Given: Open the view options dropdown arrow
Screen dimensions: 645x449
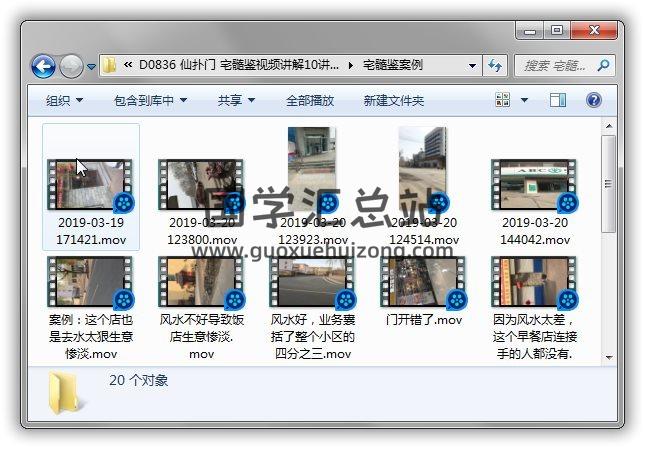Looking at the screenshot, I should click(x=525, y=100).
